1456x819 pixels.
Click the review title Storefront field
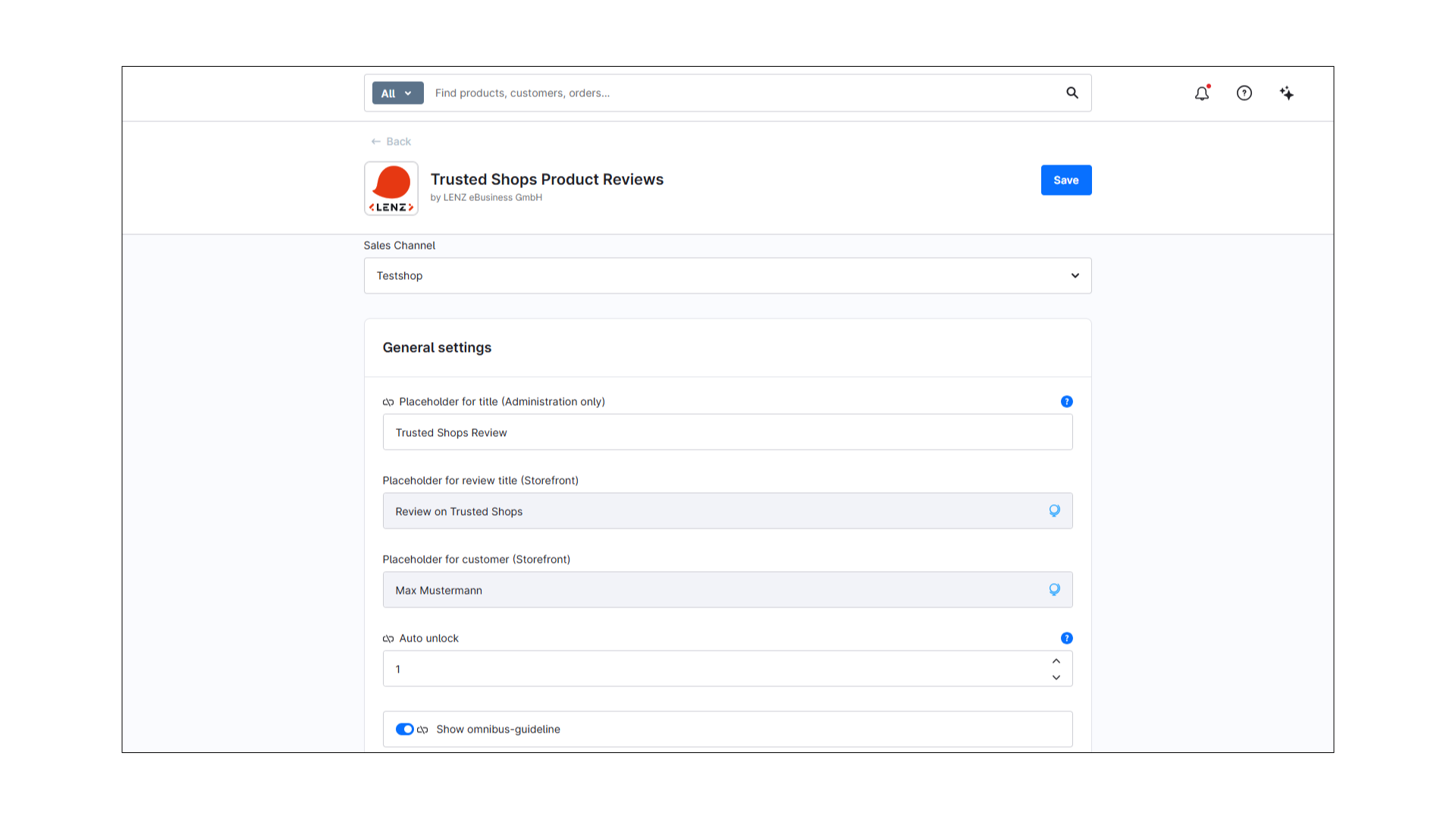tap(728, 511)
